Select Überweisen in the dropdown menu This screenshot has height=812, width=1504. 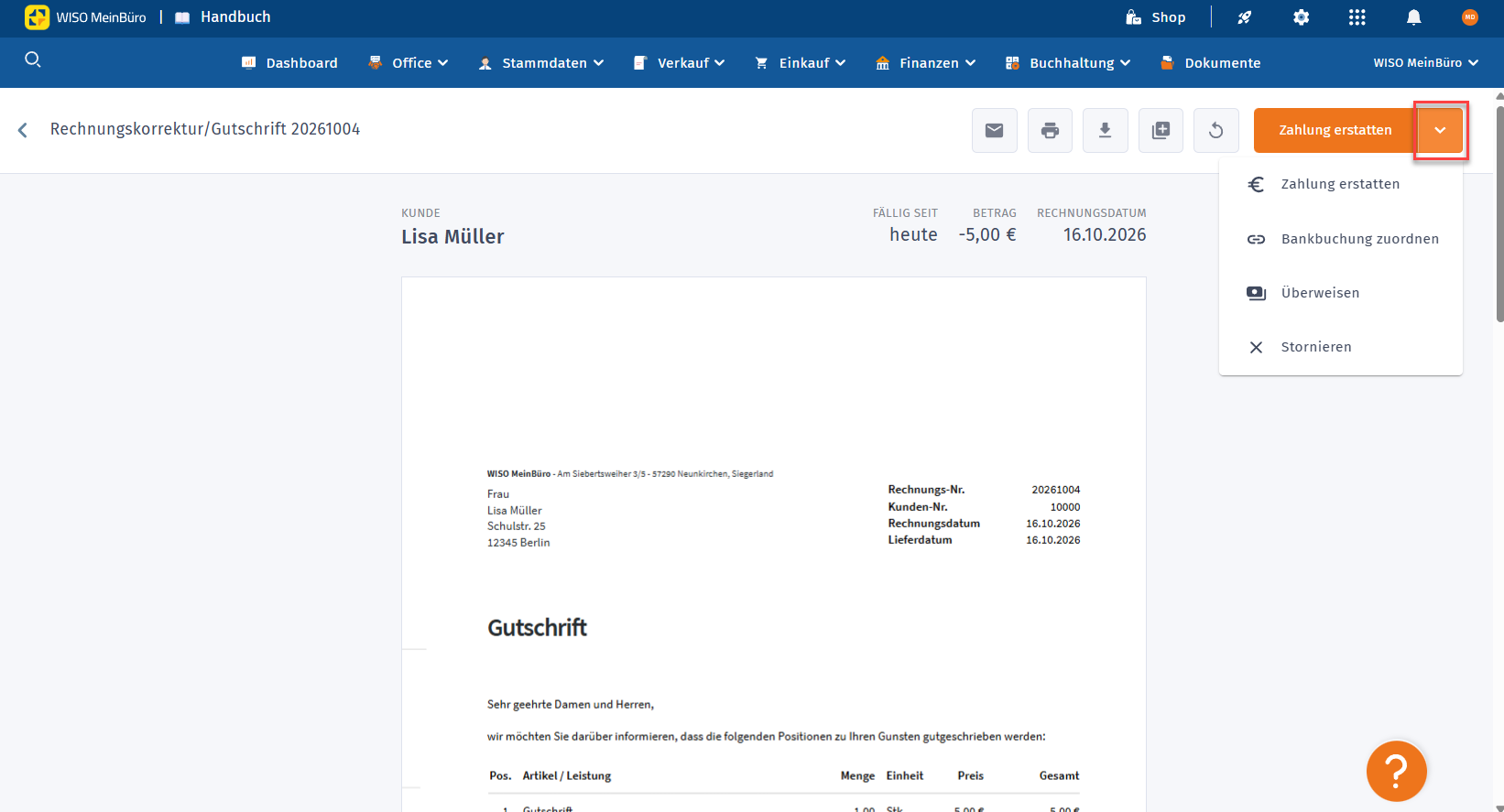pos(1341,293)
